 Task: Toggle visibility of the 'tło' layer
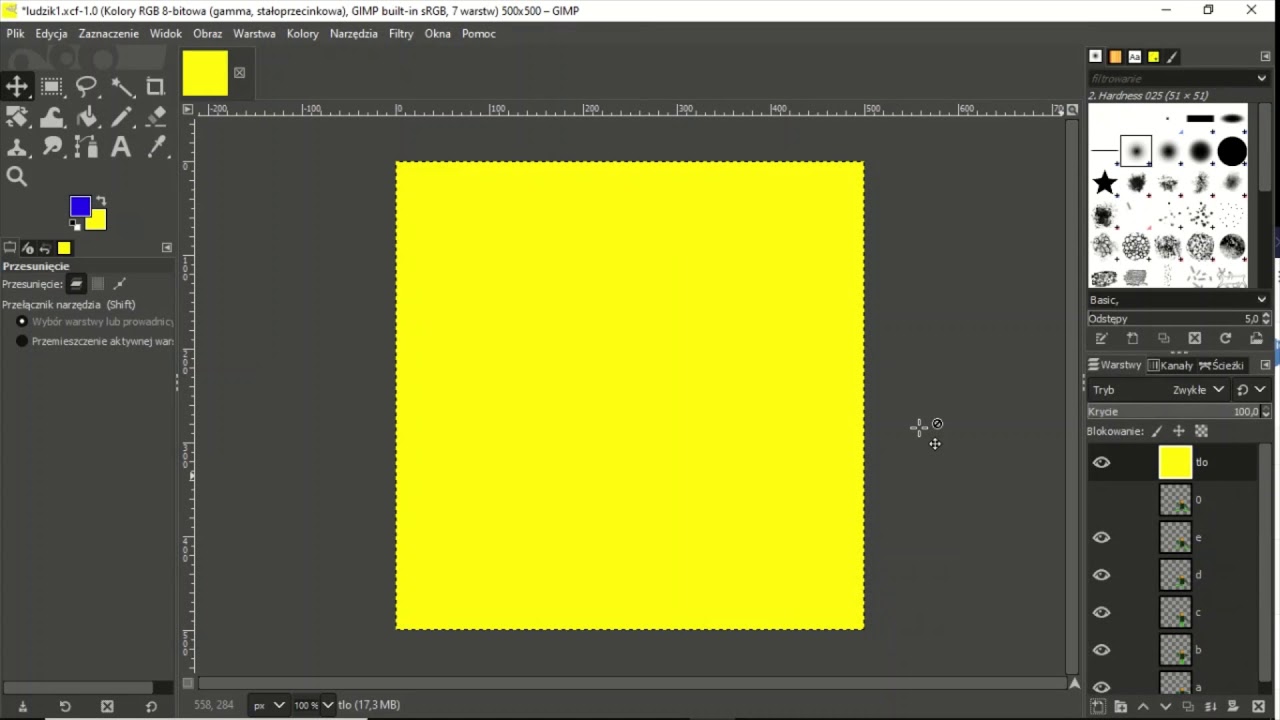point(1101,462)
